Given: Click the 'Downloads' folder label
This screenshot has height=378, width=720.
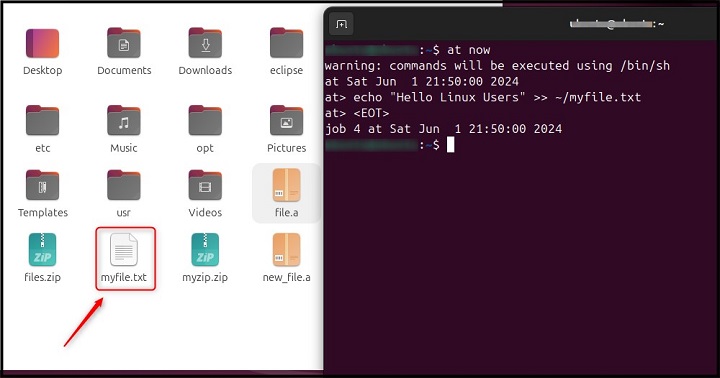Looking at the screenshot, I should point(205,70).
